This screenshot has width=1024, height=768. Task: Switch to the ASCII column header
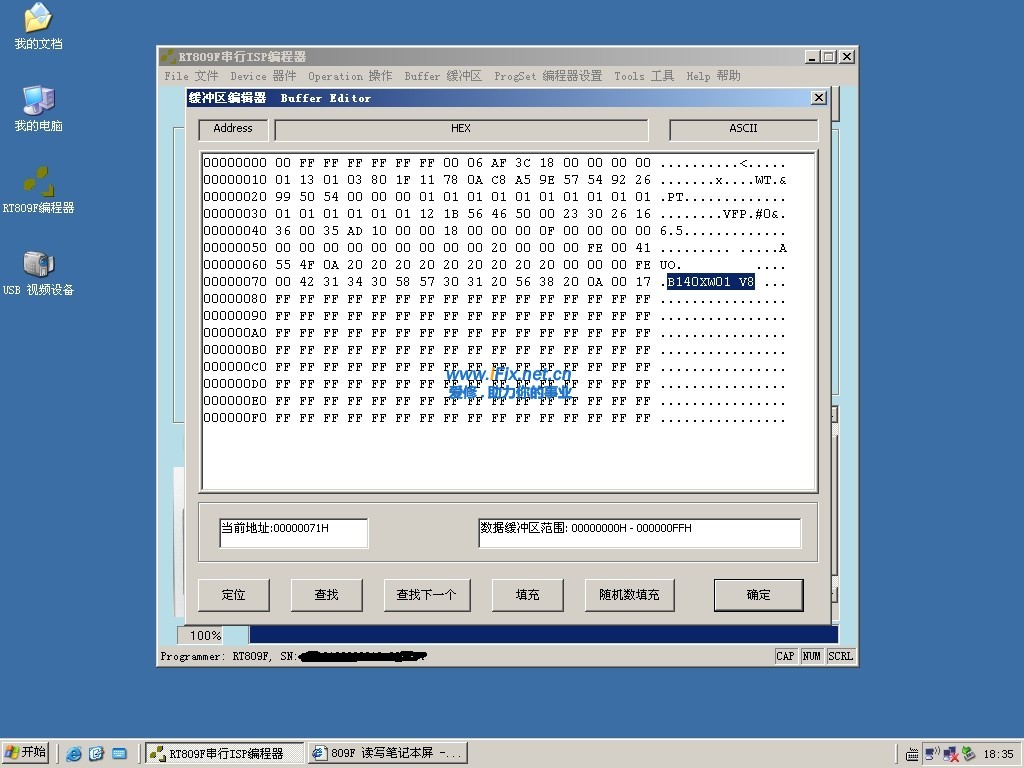click(x=743, y=129)
